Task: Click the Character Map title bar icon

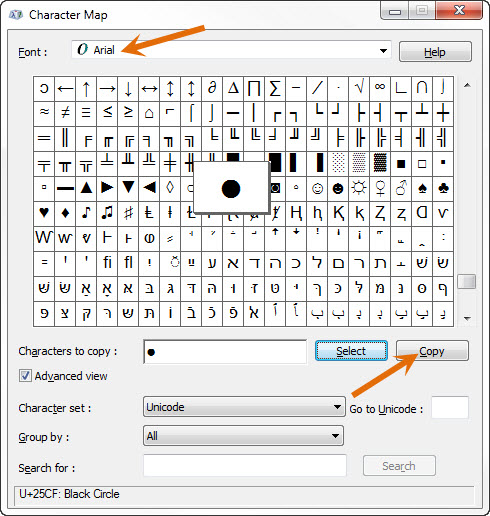Action: [16, 15]
